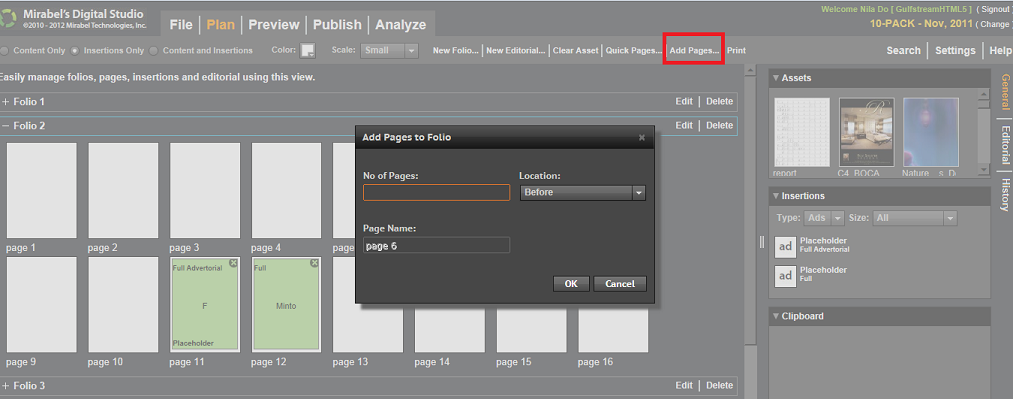Click New Folio... in the toolbar
Viewport: 1013px width, 399px height.
pyautogui.click(x=455, y=50)
